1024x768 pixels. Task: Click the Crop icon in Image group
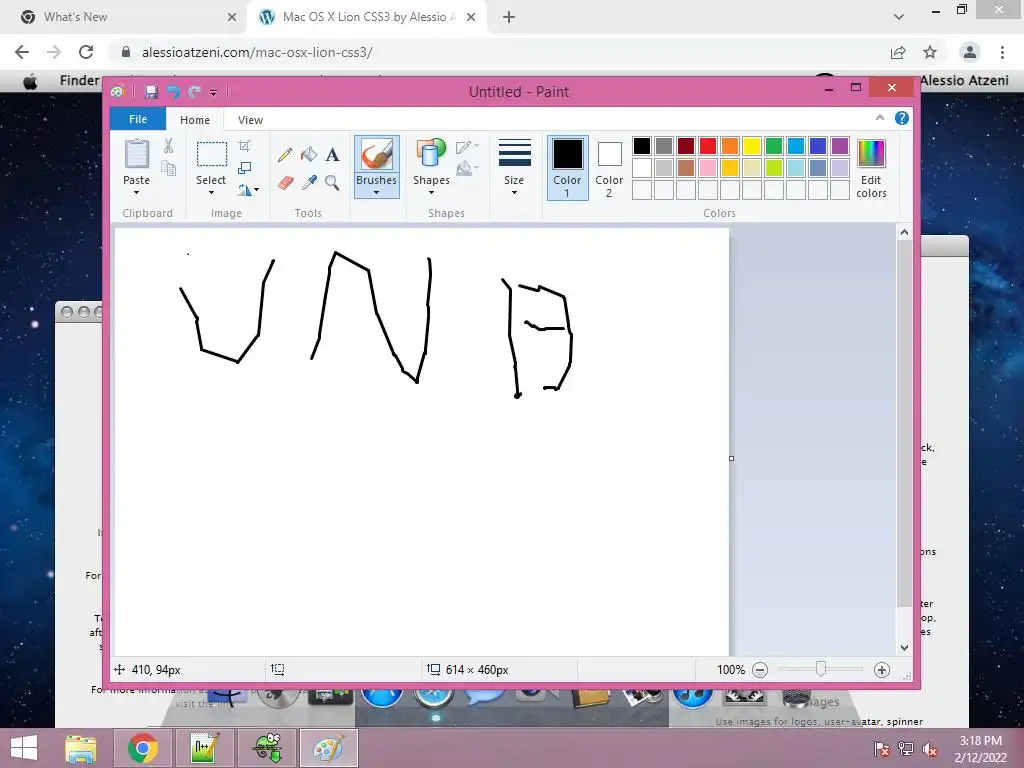pyautogui.click(x=244, y=146)
